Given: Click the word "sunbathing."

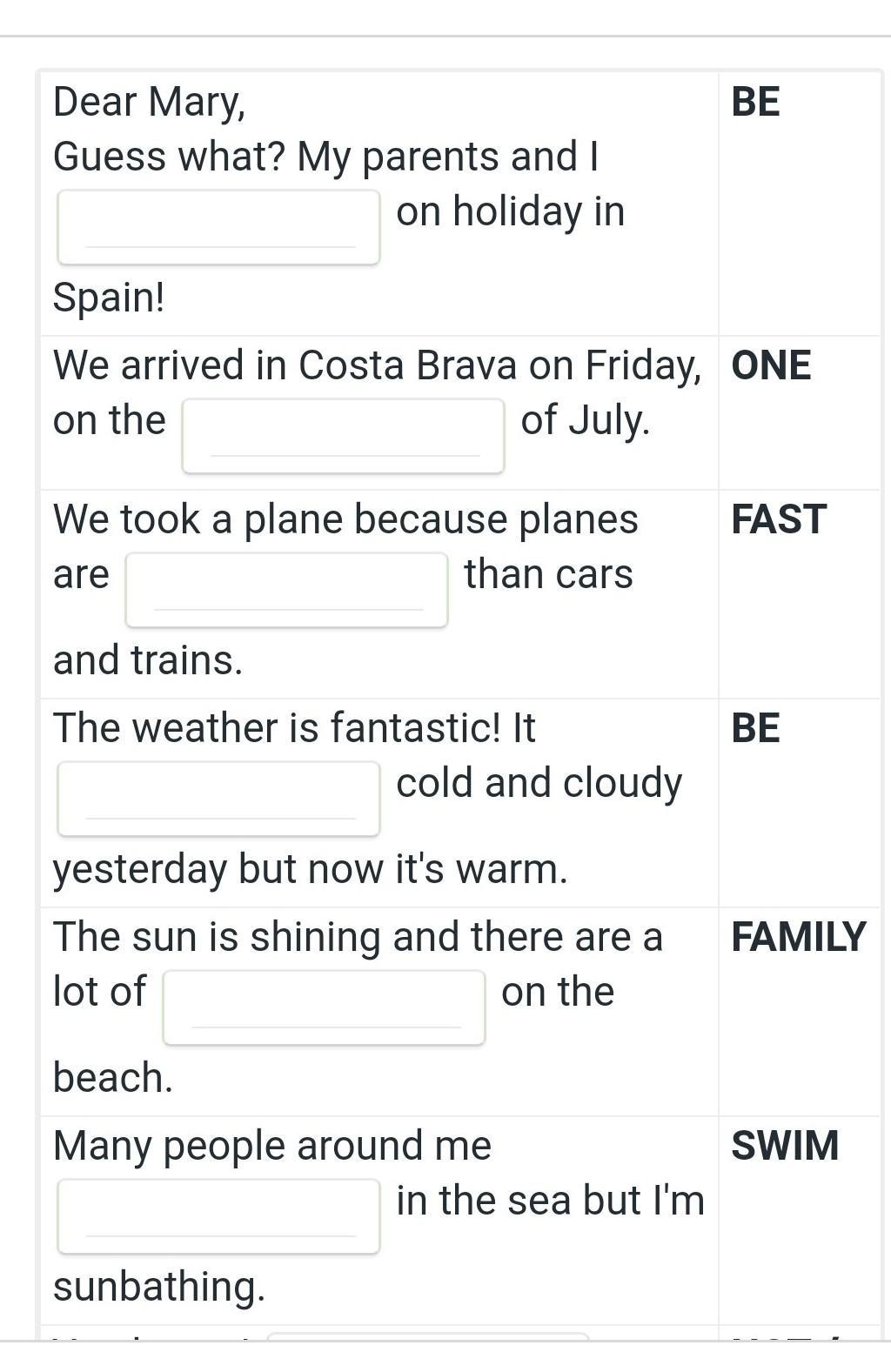Looking at the screenshot, I should pos(159,1287).
